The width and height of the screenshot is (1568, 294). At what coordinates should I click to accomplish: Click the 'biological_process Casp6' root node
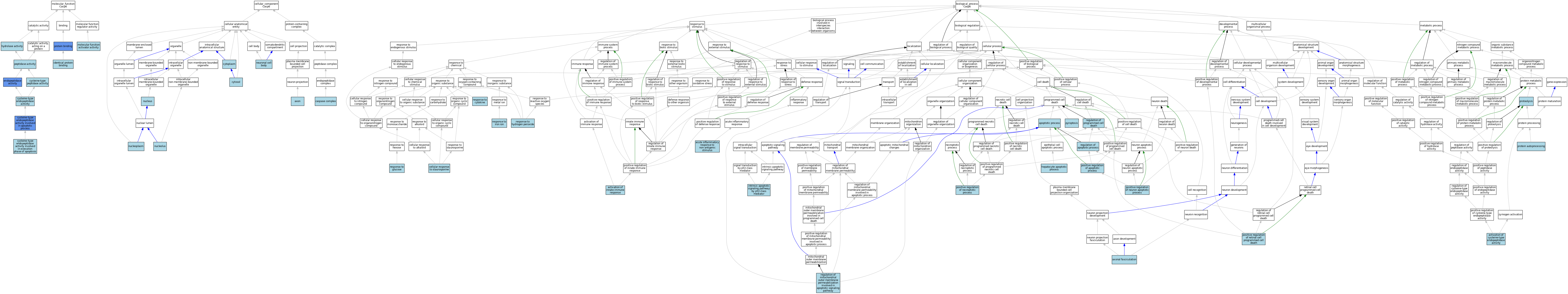pos(967,6)
